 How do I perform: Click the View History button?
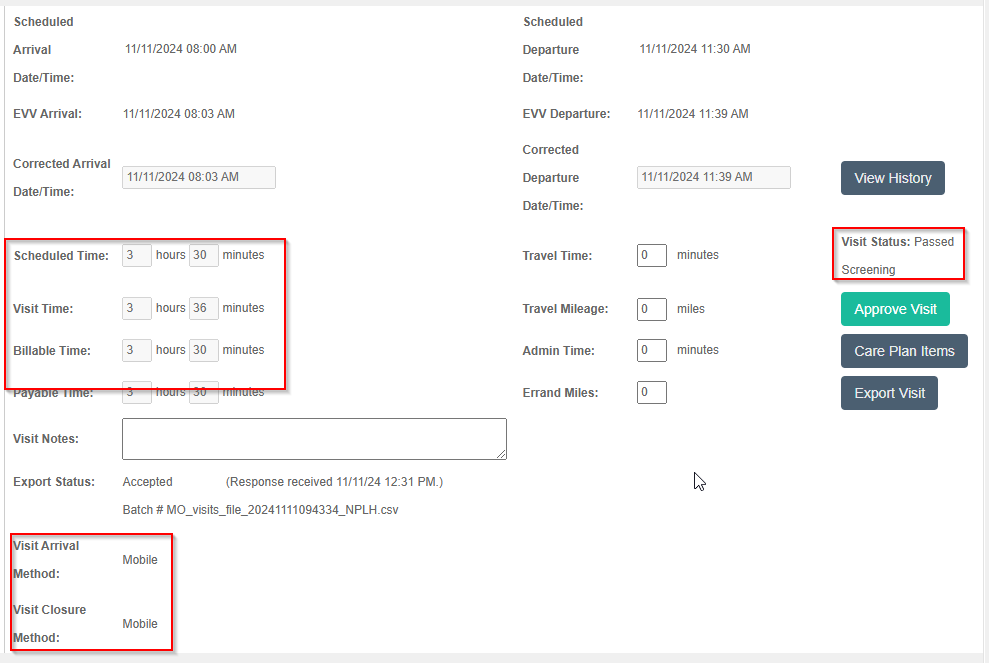(892, 178)
